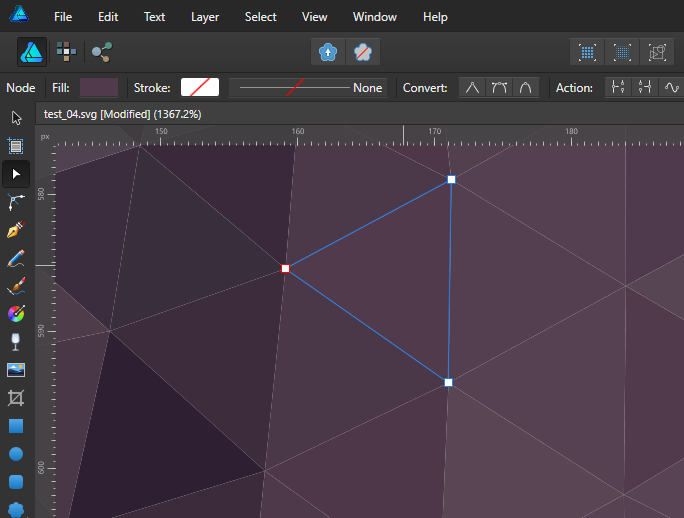Select the Vector Brush tool
The image size is (684, 518).
click(x=16, y=286)
